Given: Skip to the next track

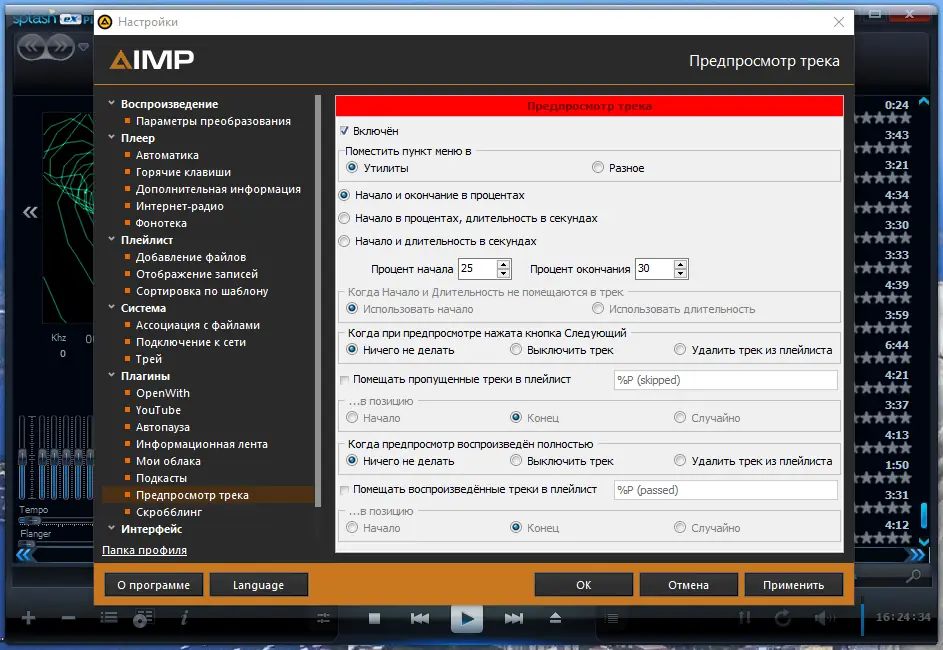Looking at the screenshot, I should (514, 618).
